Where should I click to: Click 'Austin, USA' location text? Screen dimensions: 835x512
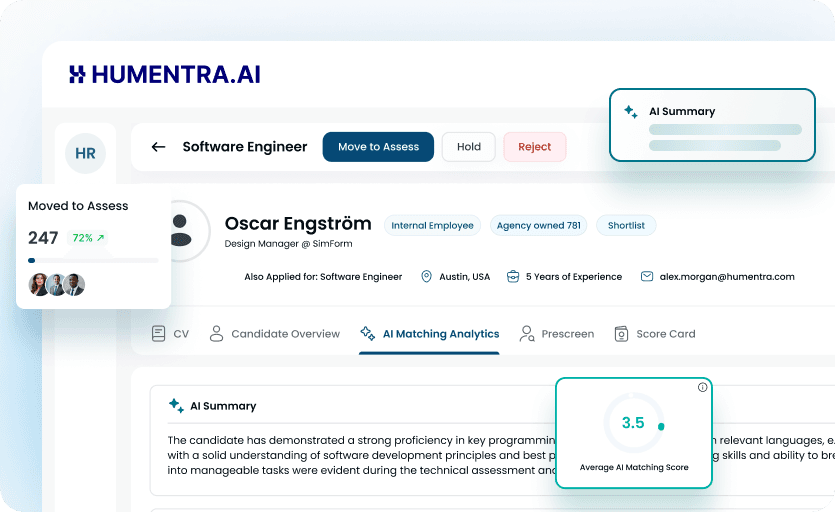464,277
